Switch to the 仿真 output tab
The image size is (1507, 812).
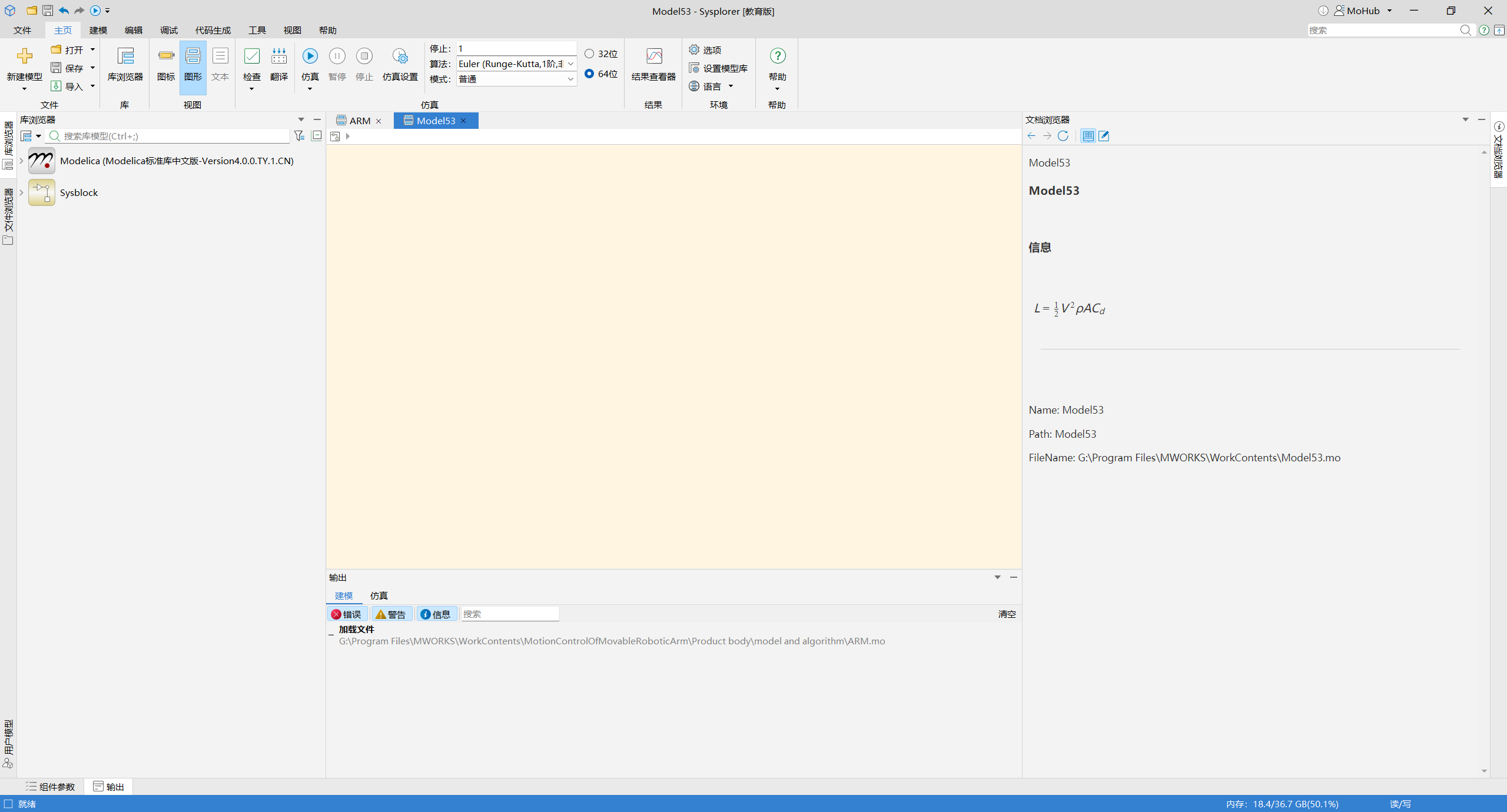point(379,596)
